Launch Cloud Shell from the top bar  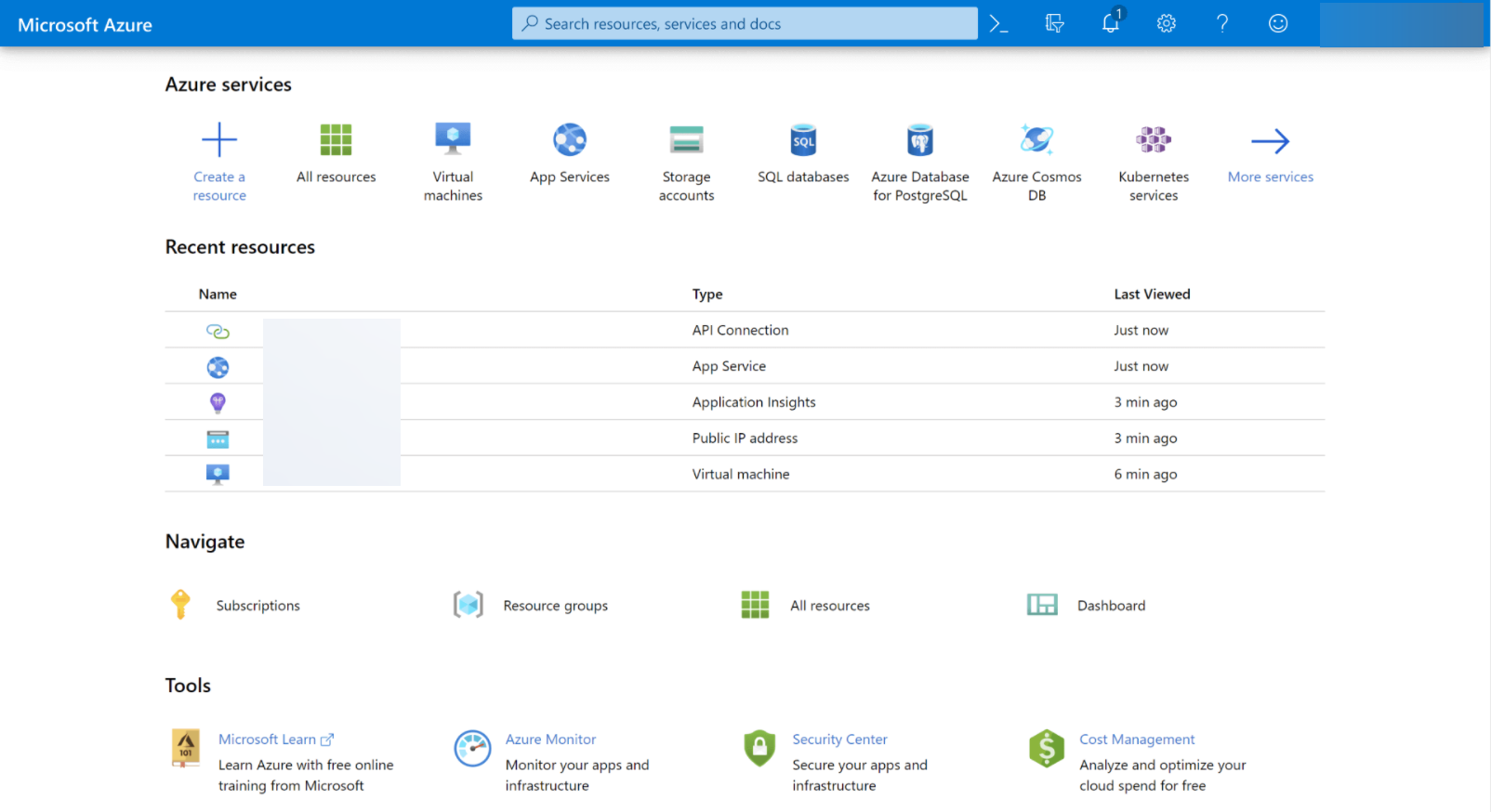click(x=999, y=24)
